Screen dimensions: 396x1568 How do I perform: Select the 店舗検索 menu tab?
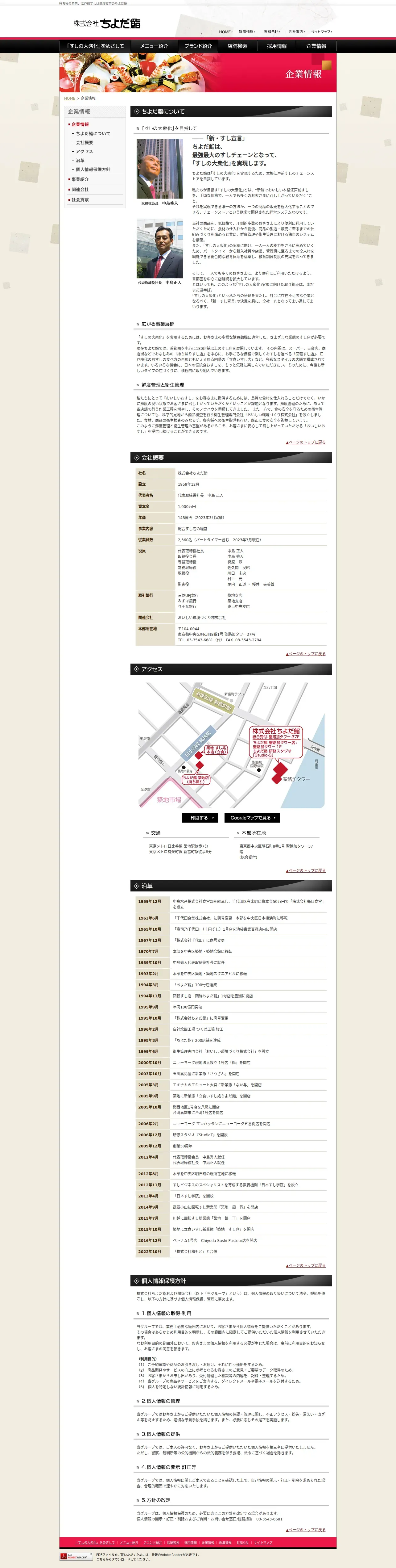(x=237, y=46)
